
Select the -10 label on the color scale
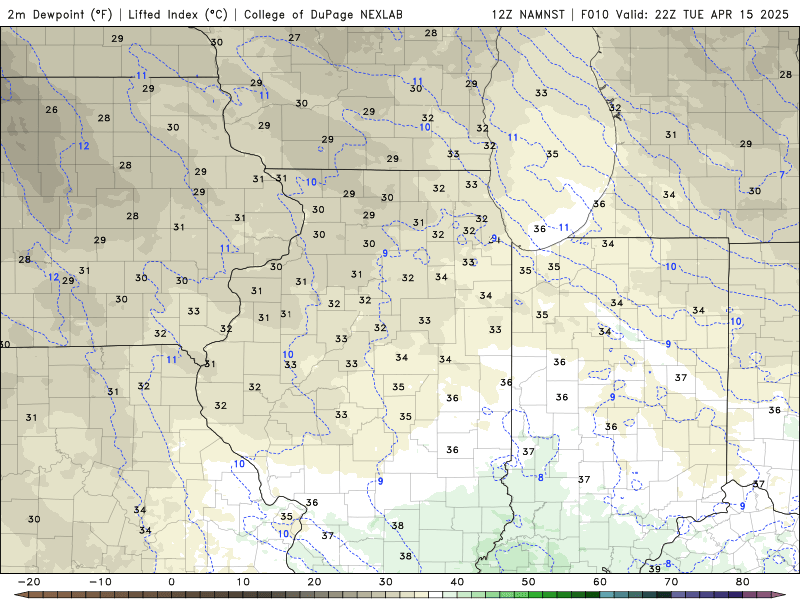point(100,582)
